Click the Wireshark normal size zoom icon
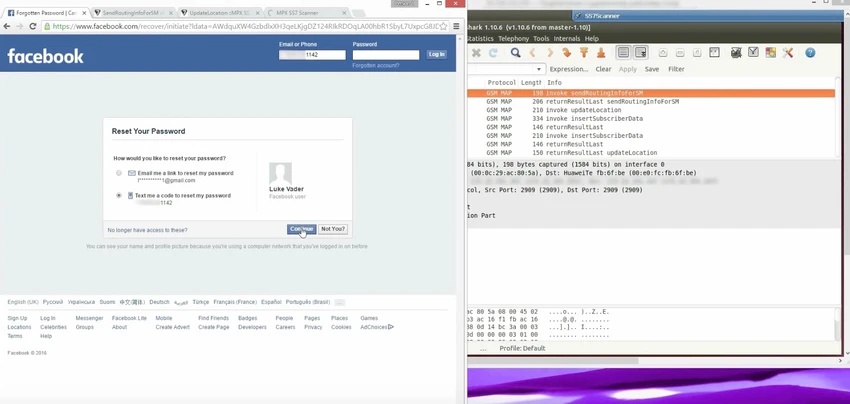Viewport: 850px width, 404px height. (697, 53)
